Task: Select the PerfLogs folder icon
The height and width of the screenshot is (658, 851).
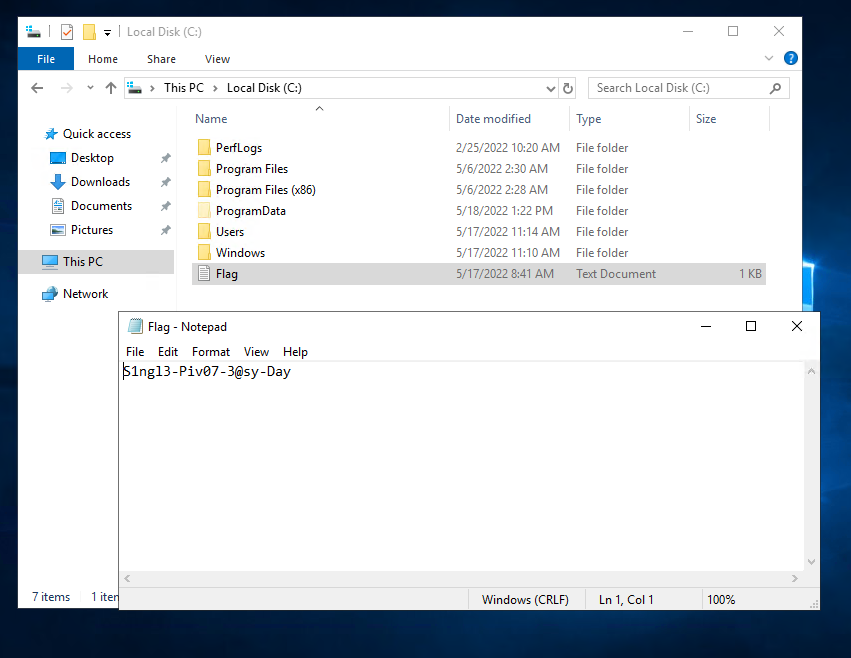Action: 204,148
